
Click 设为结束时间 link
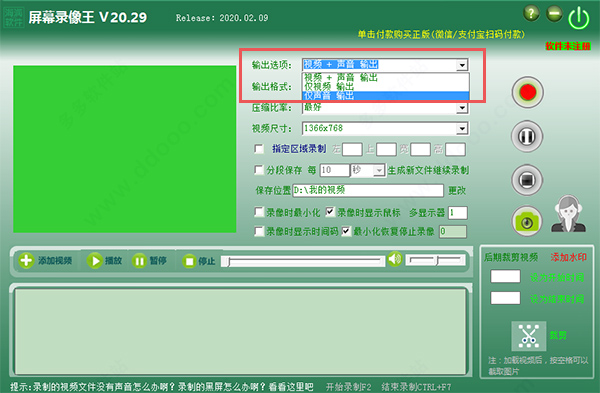(557, 299)
